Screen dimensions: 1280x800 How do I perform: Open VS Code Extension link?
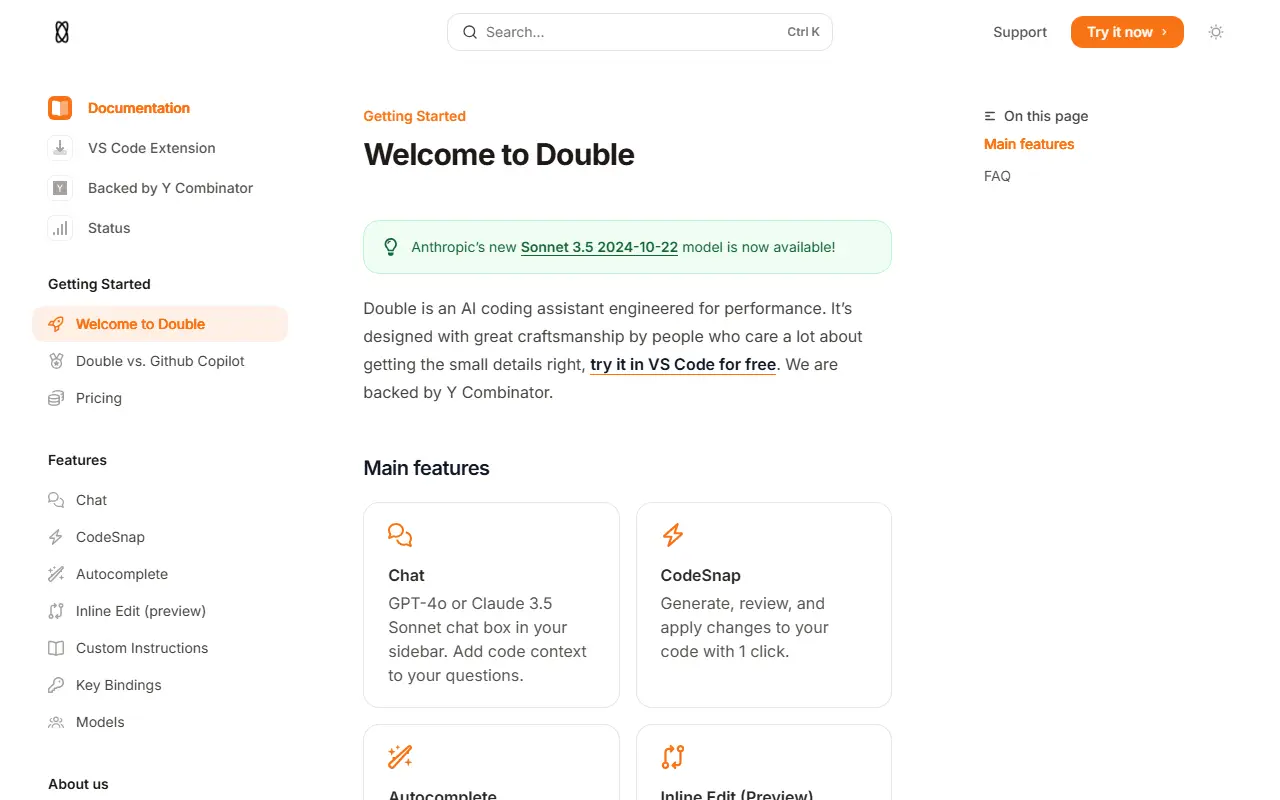point(152,148)
